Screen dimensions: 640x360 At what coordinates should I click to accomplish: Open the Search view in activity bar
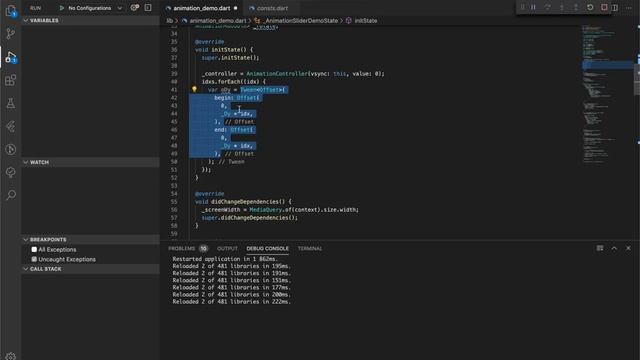[x=11, y=195]
